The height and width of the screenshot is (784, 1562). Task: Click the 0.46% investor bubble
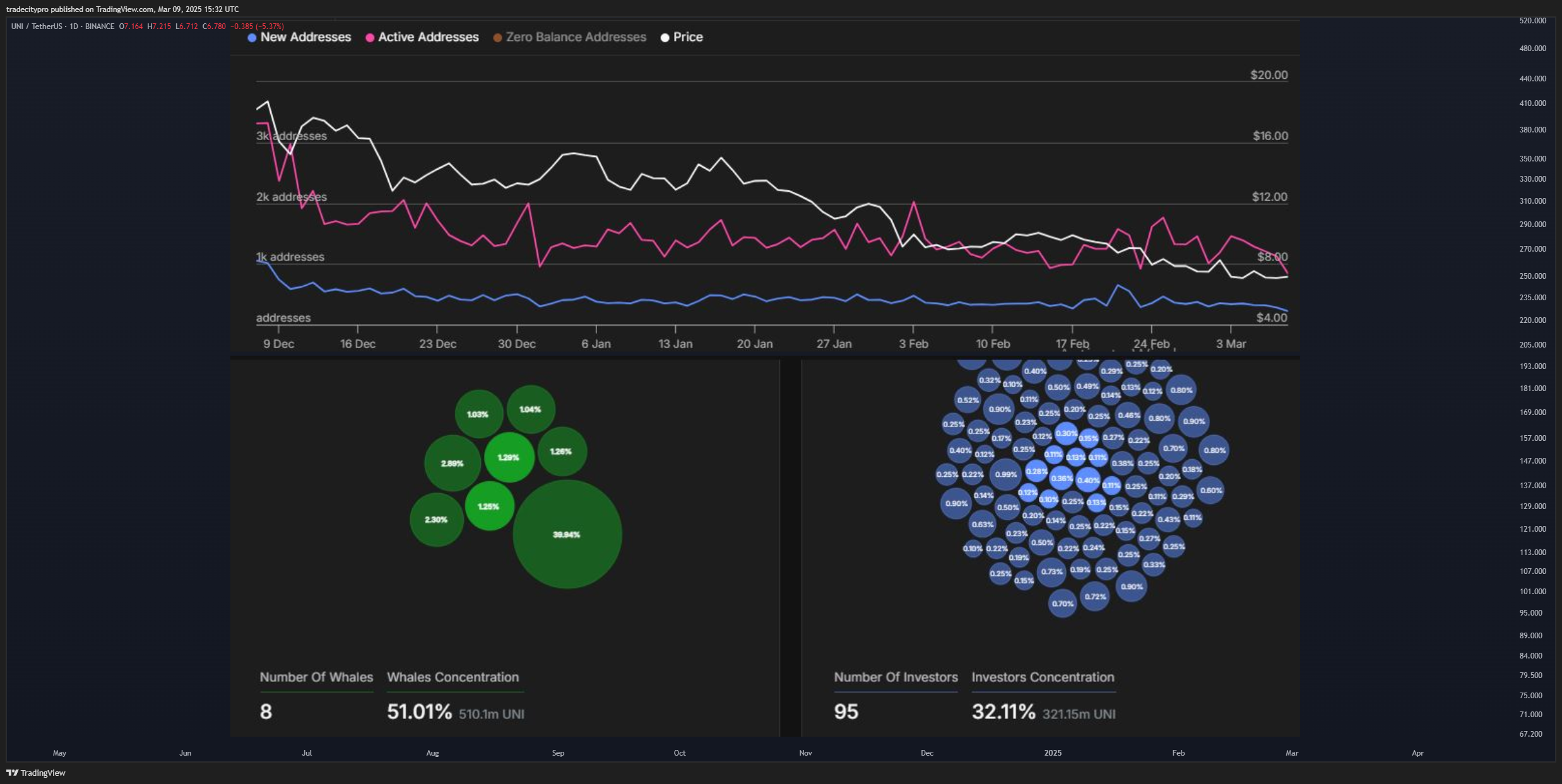pos(1129,416)
